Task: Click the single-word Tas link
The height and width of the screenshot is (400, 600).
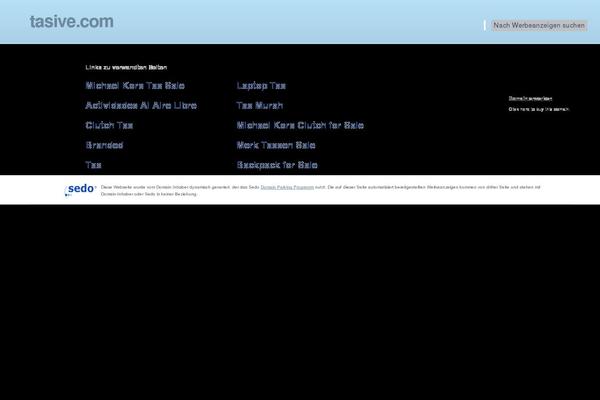Action: click(93, 165)
